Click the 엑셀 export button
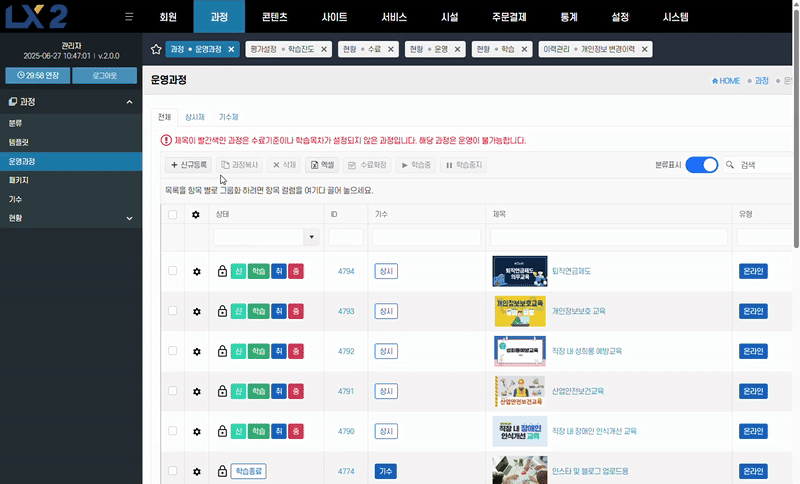 pyautogui.click(x=322, y=165)
